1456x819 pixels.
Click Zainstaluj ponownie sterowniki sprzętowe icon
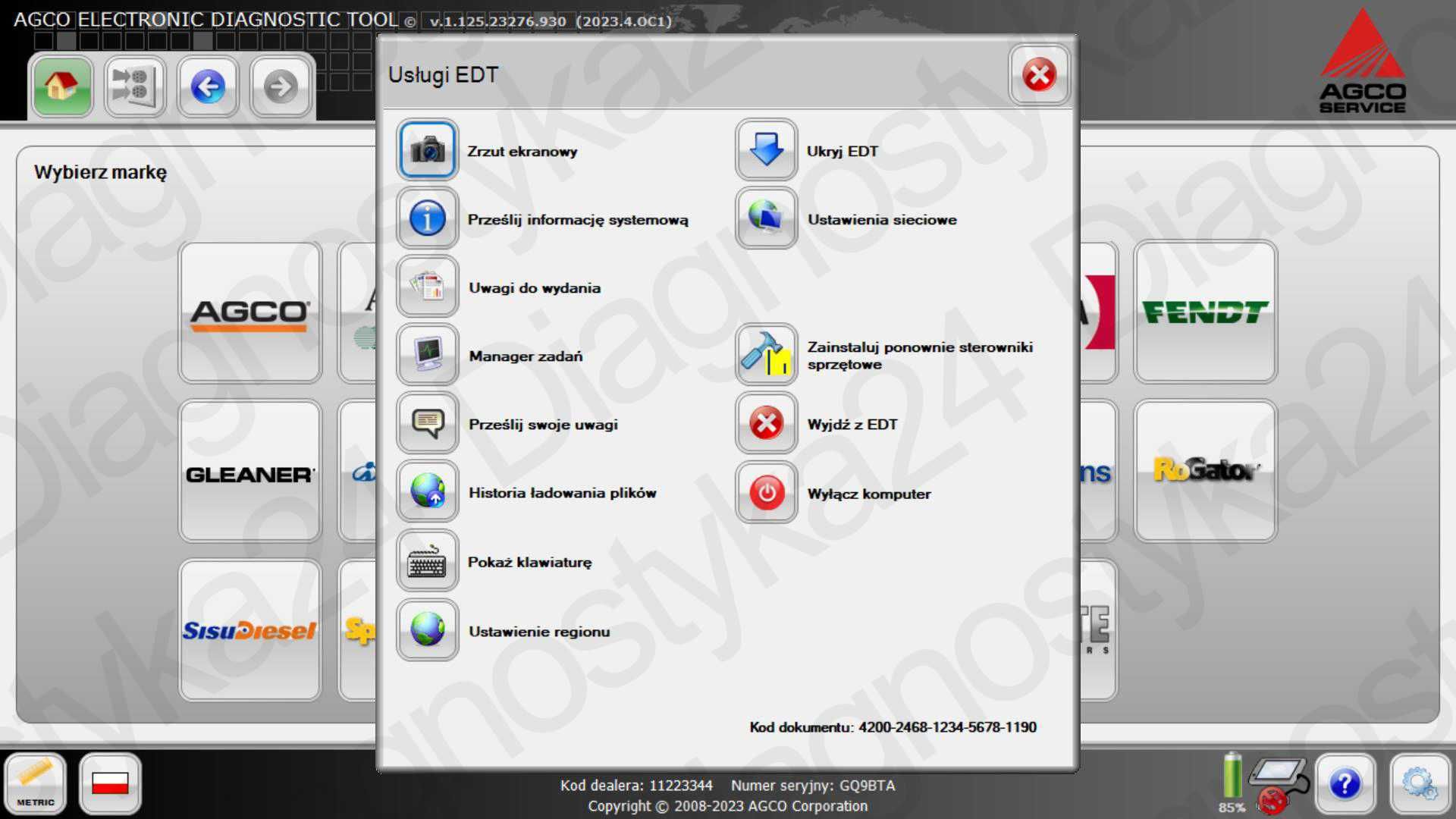click(x=766, y=355)
